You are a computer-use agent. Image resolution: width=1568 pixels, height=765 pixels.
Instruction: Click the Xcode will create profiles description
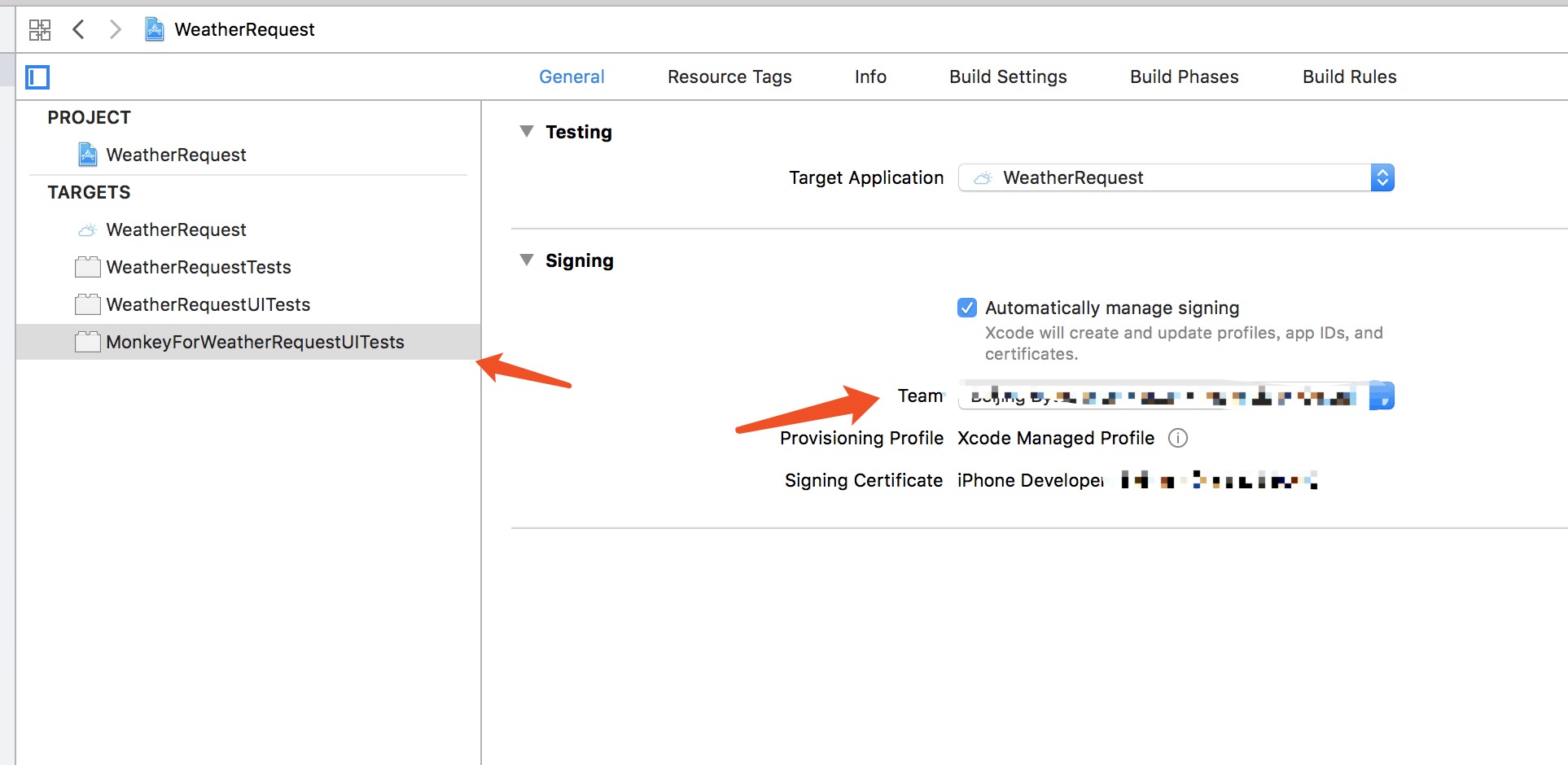(1184, 343)
